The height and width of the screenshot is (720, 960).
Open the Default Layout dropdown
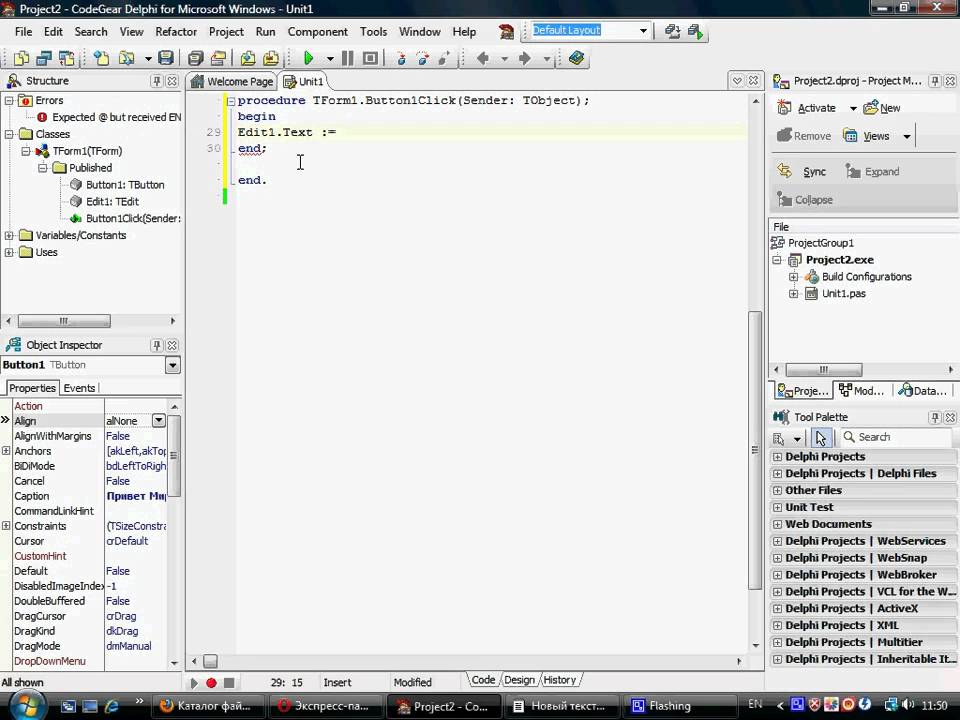click(643, 31)
